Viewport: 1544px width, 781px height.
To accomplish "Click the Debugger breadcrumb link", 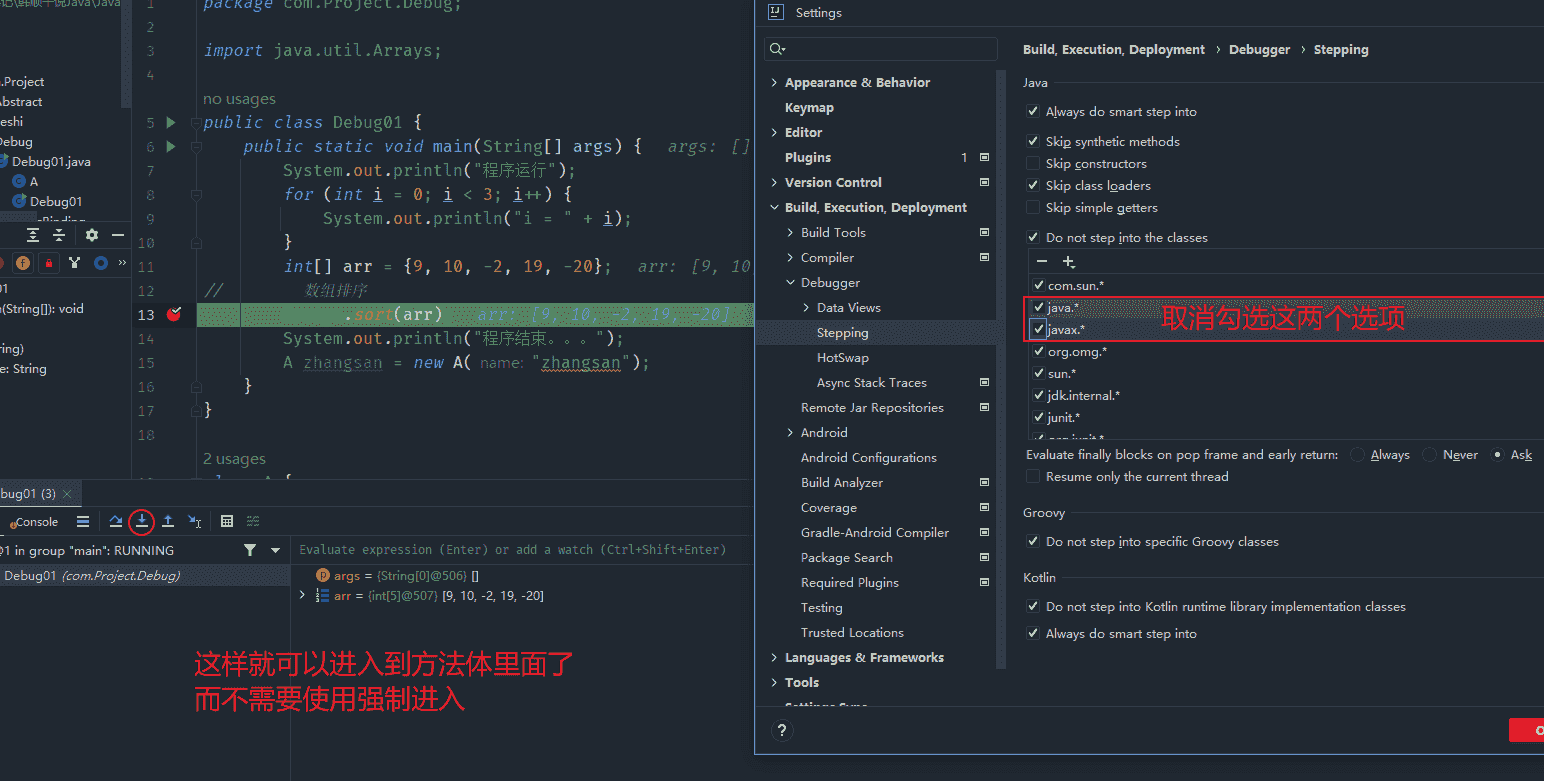I will pyautogui.click(x=1259, y=50).
